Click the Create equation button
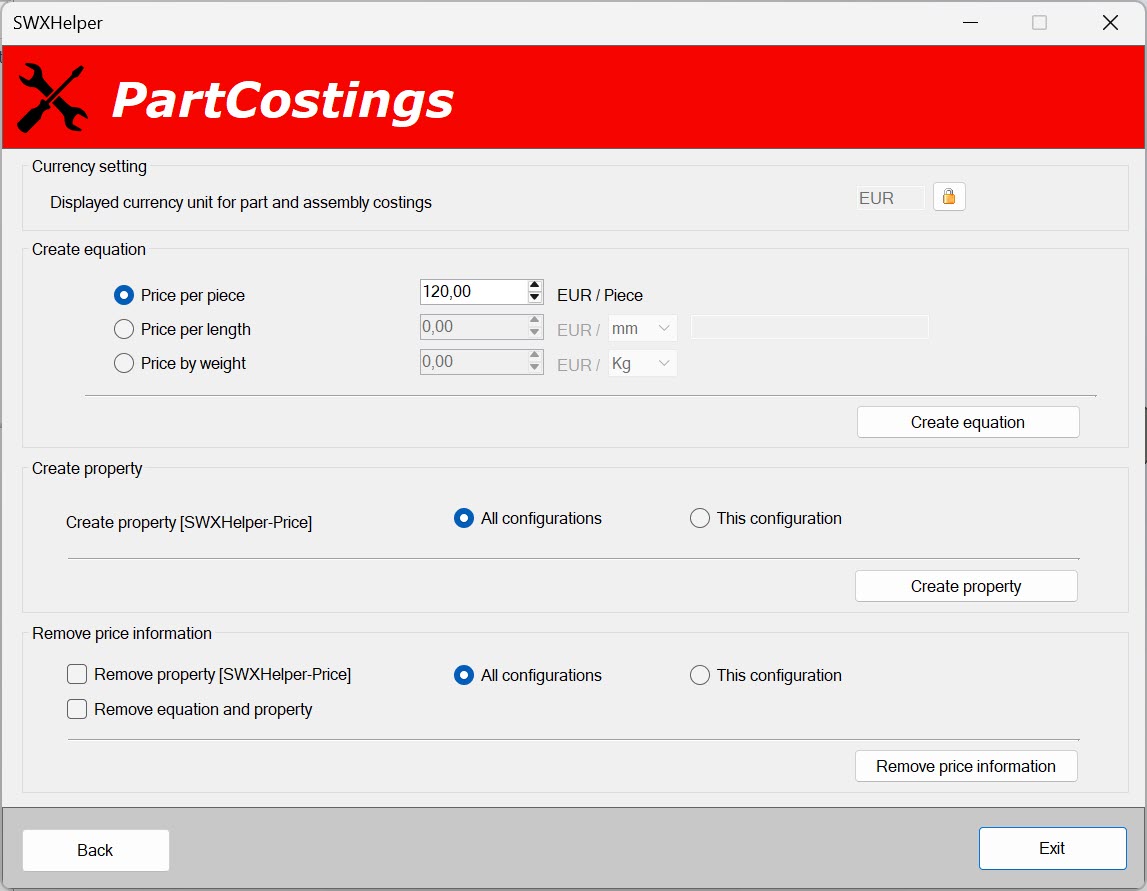 coord(968,422)
